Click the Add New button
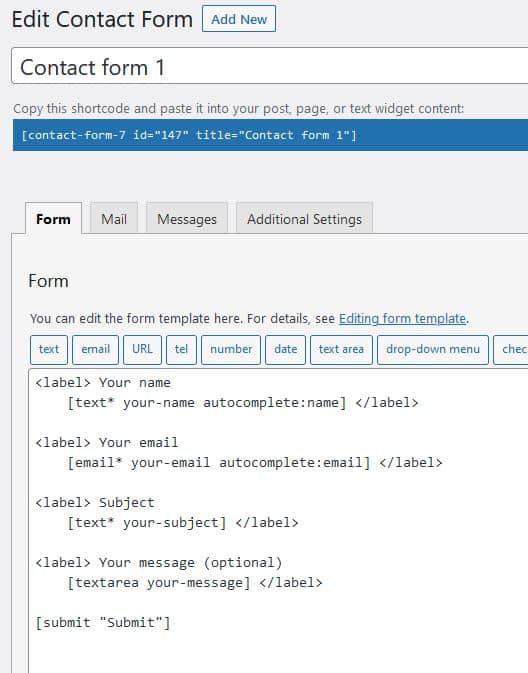The width and height of the screenshot is (528, 673). 239,19
